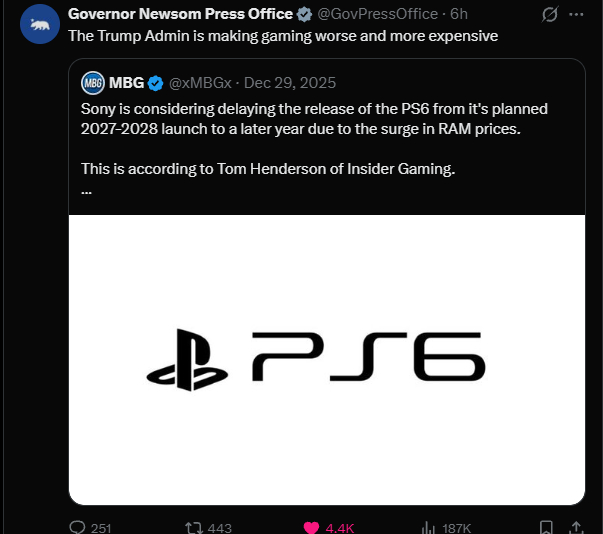Click verified badge next to Governor Newsom Press Office

click(304, 14)
